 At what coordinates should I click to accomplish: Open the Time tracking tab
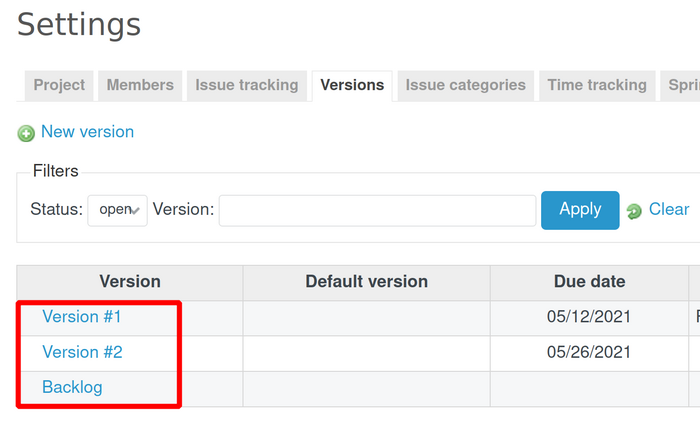597,85
